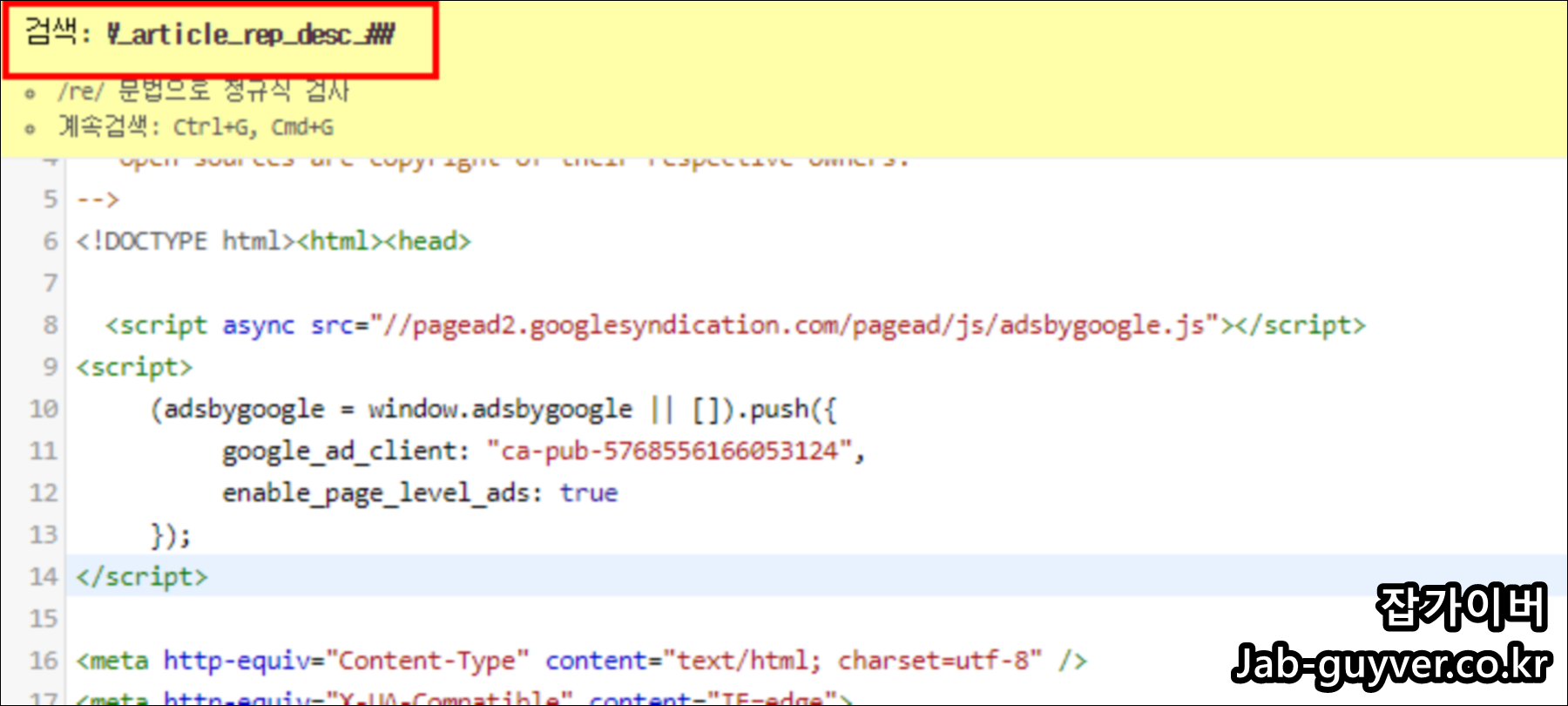This screenshot has height=706, width=1568.
Task: Click line number 14 in the gutter
Action: 44,576
